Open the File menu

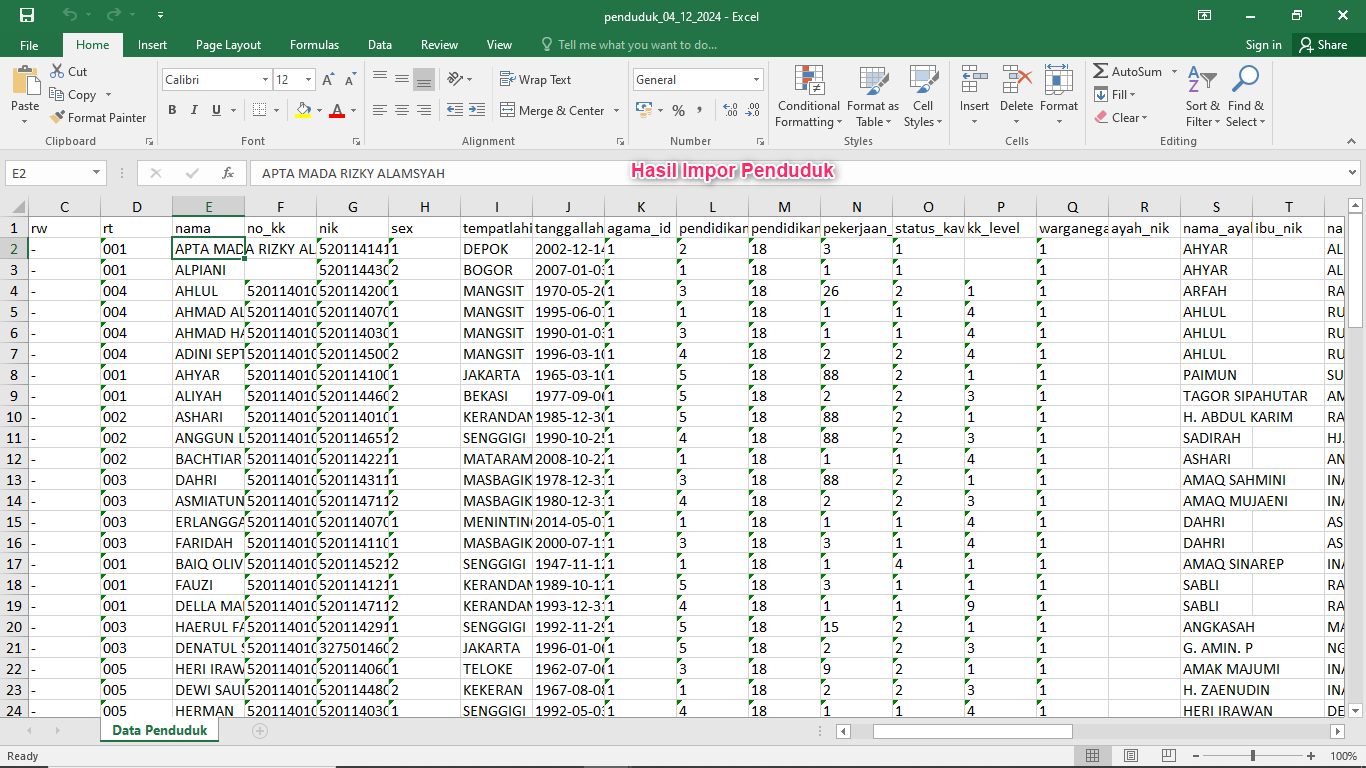pos(29,45)
